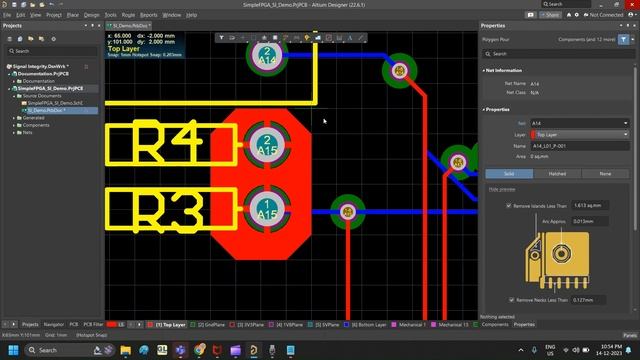Viewport: 640px width, 360px height.
Task: Click the Mechanical 13 layer color swatch
Action: [x=433, y=325]
